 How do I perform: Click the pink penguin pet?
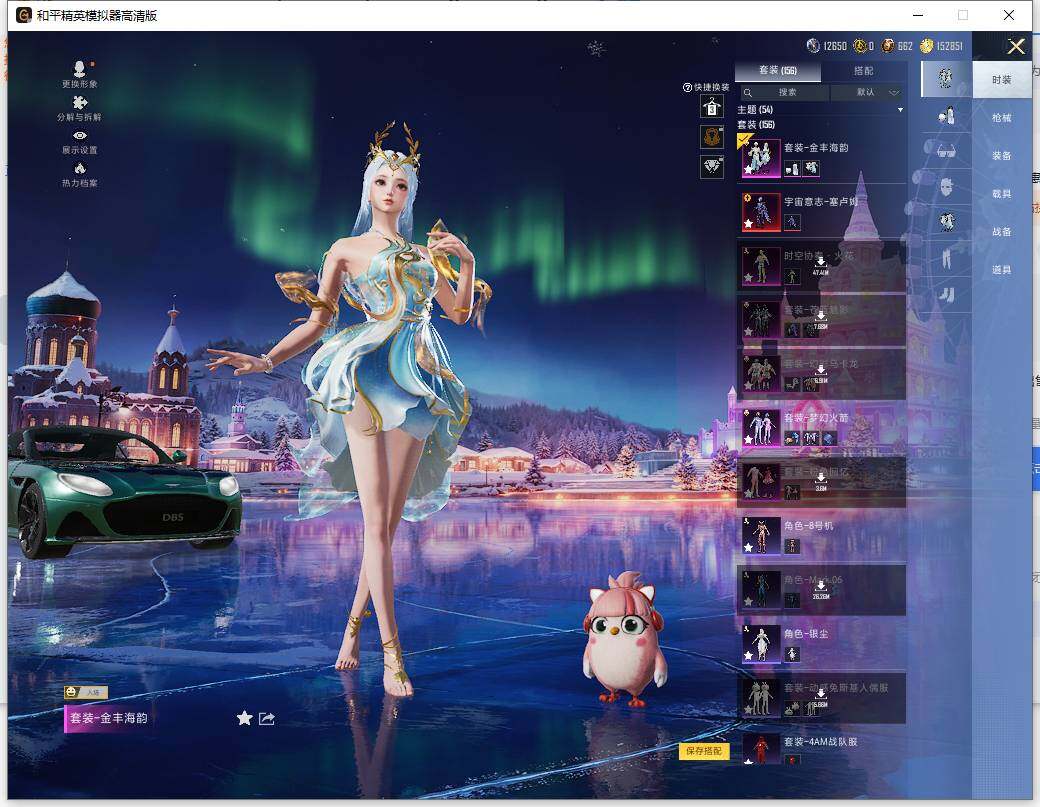point(624,639)
